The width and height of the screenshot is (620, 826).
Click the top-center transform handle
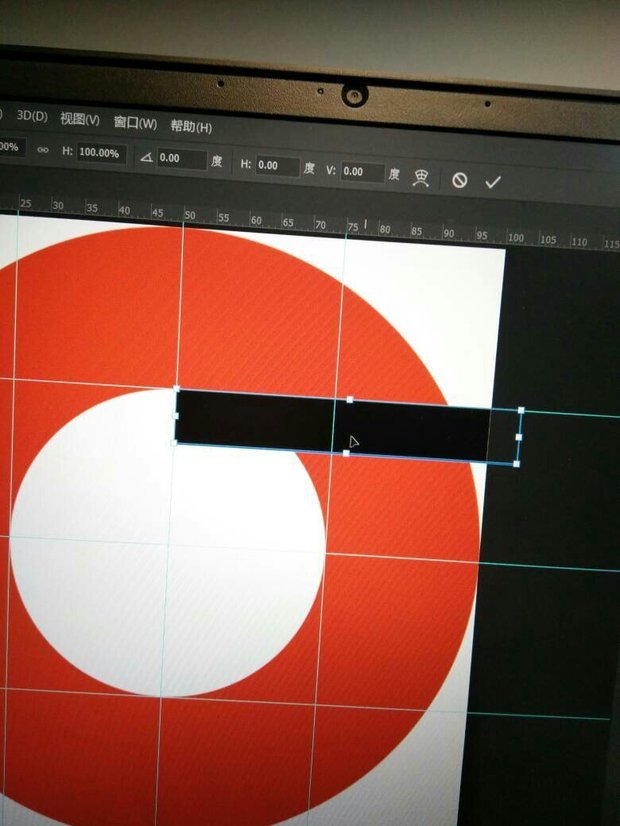click(x=349, y=399)
